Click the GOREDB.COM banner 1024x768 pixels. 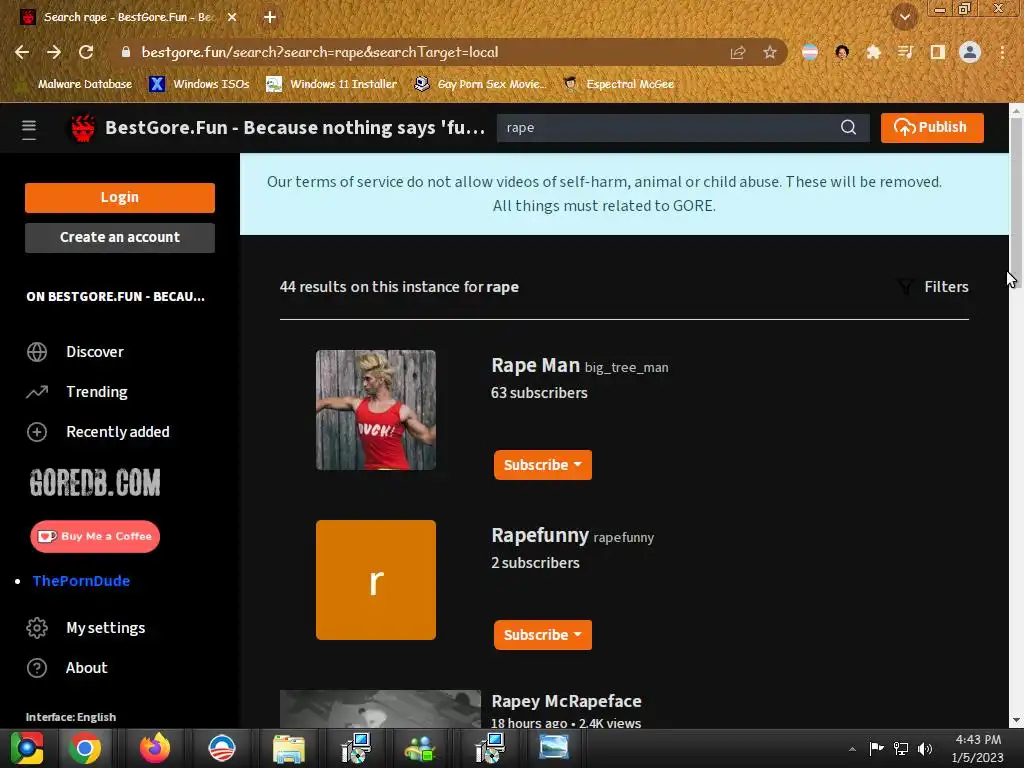(x=95, y=483)
